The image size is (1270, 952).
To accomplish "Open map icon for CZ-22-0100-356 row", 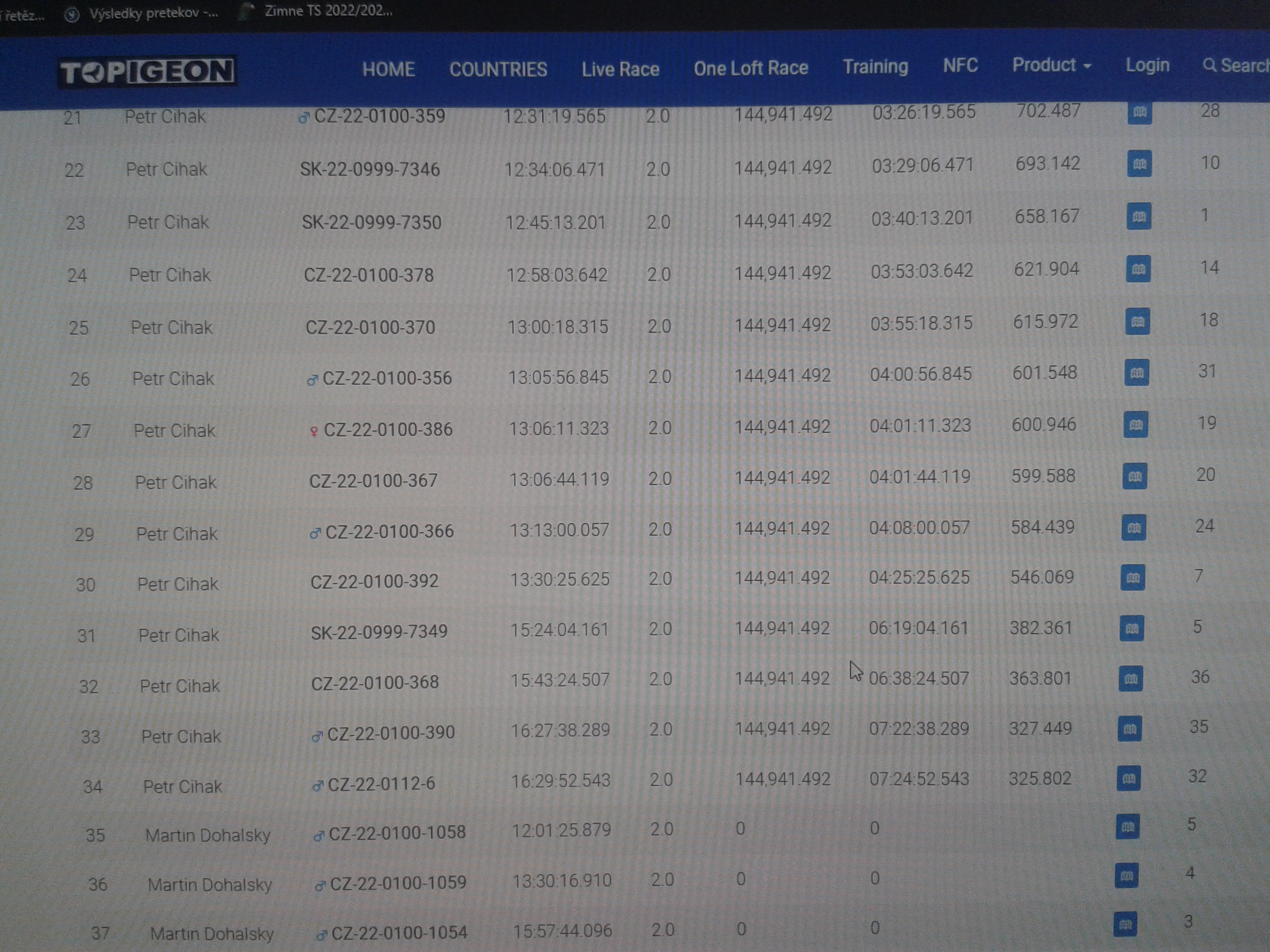I will click(x=1136, y=373).
